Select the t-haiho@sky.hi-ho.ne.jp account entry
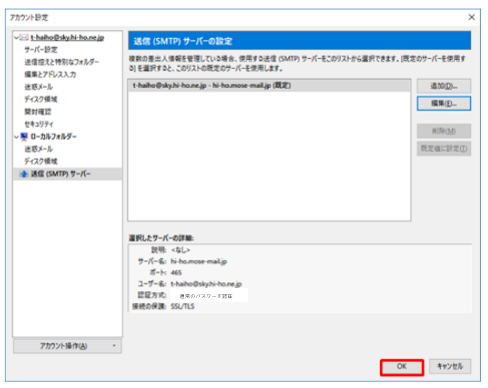The height and width of the screenshot is (388, 488). pyautogui.click(x=67, y=38)
